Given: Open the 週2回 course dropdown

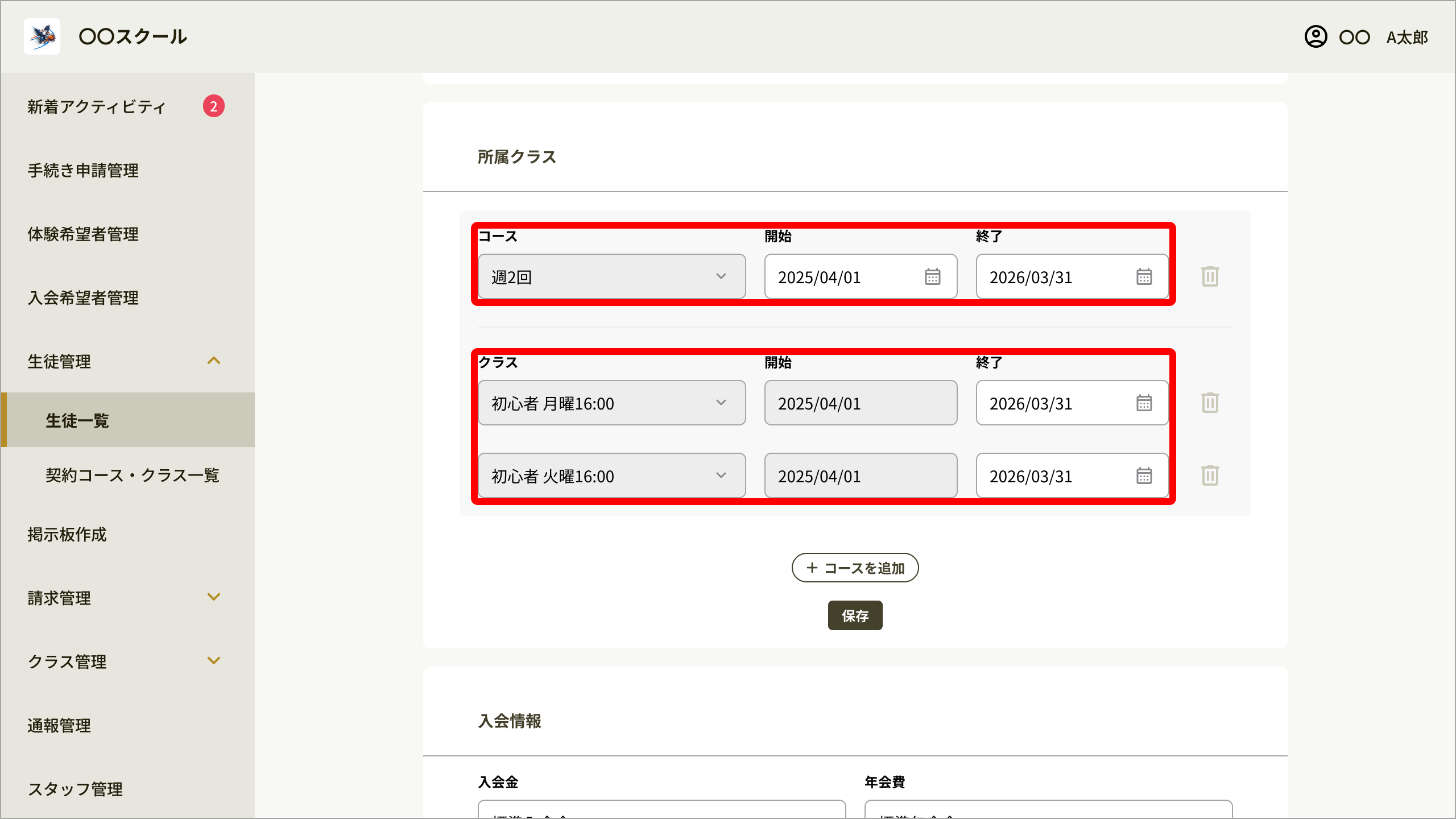Looking at the screenshot, I should pos(612,277).
